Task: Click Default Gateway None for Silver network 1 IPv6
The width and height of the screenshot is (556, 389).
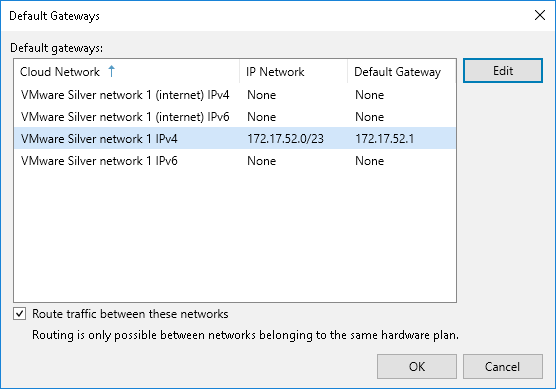Action: (x=369, y=161)
